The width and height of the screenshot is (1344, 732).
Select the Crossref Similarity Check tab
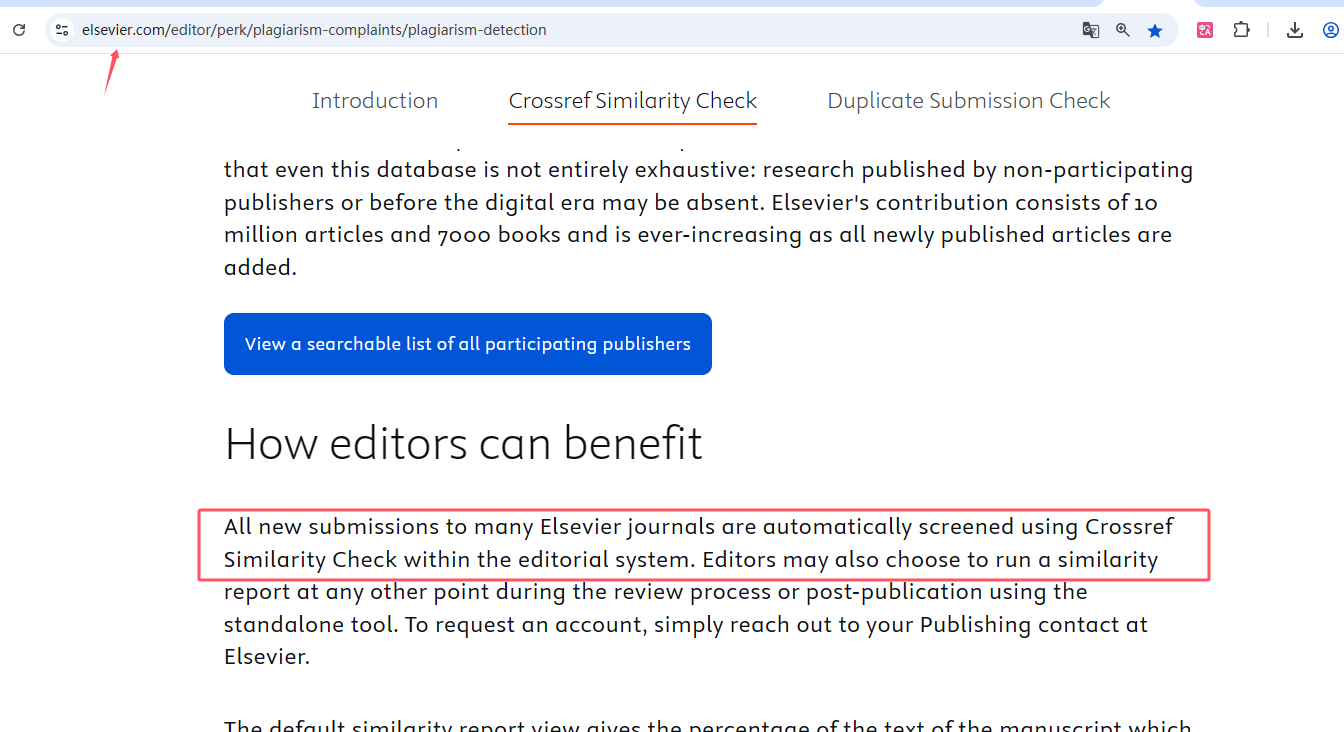(x=633, y=101)
